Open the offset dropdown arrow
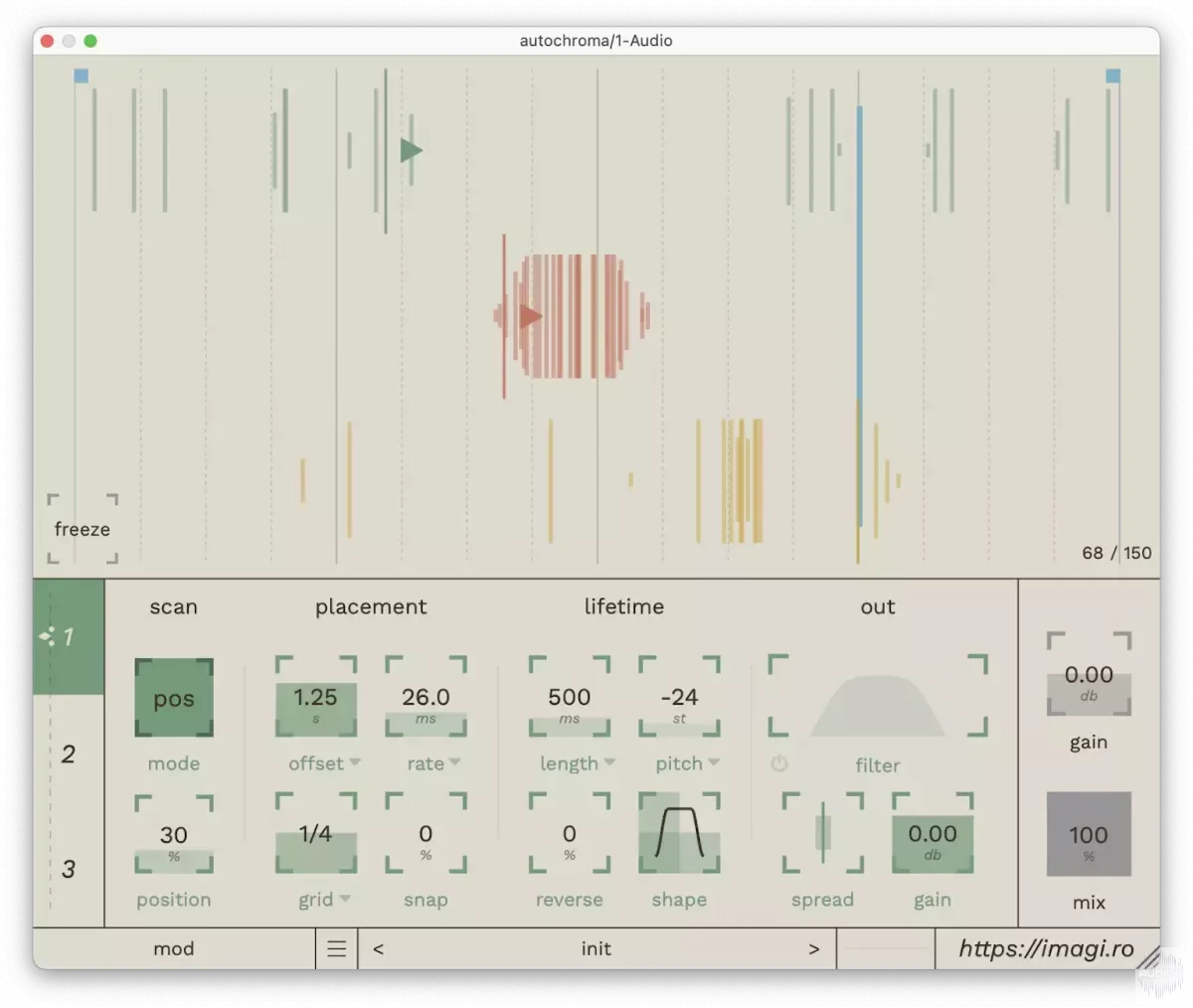 click(x=355, y=762)
